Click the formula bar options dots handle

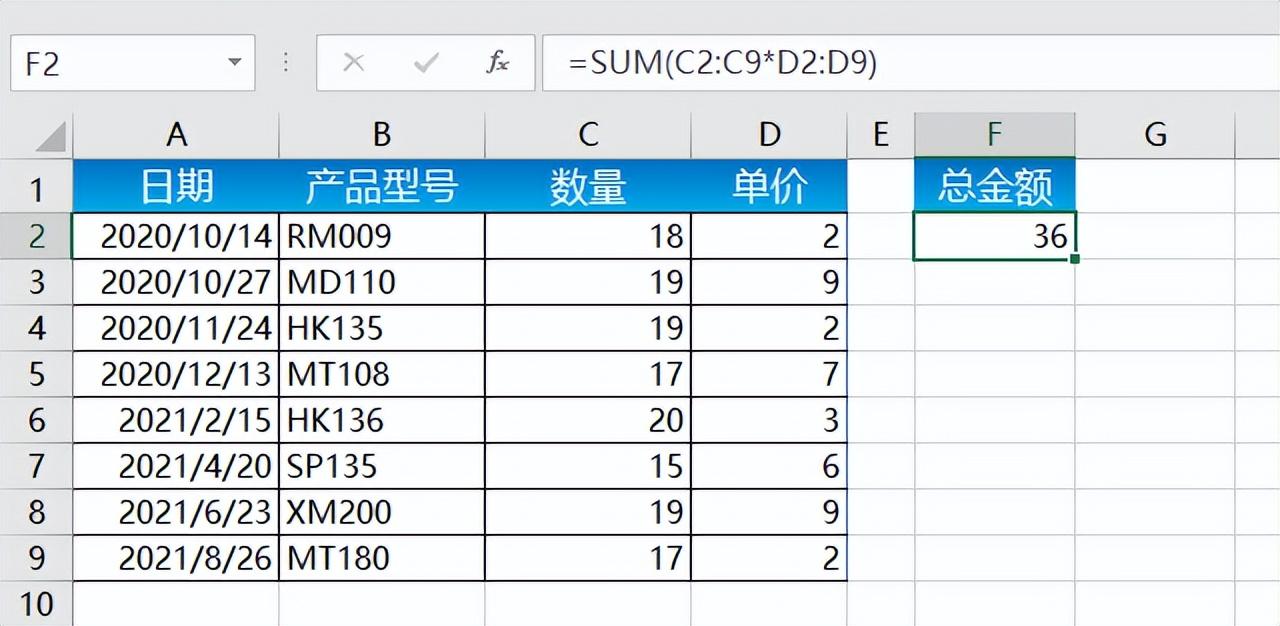point(286,63)
